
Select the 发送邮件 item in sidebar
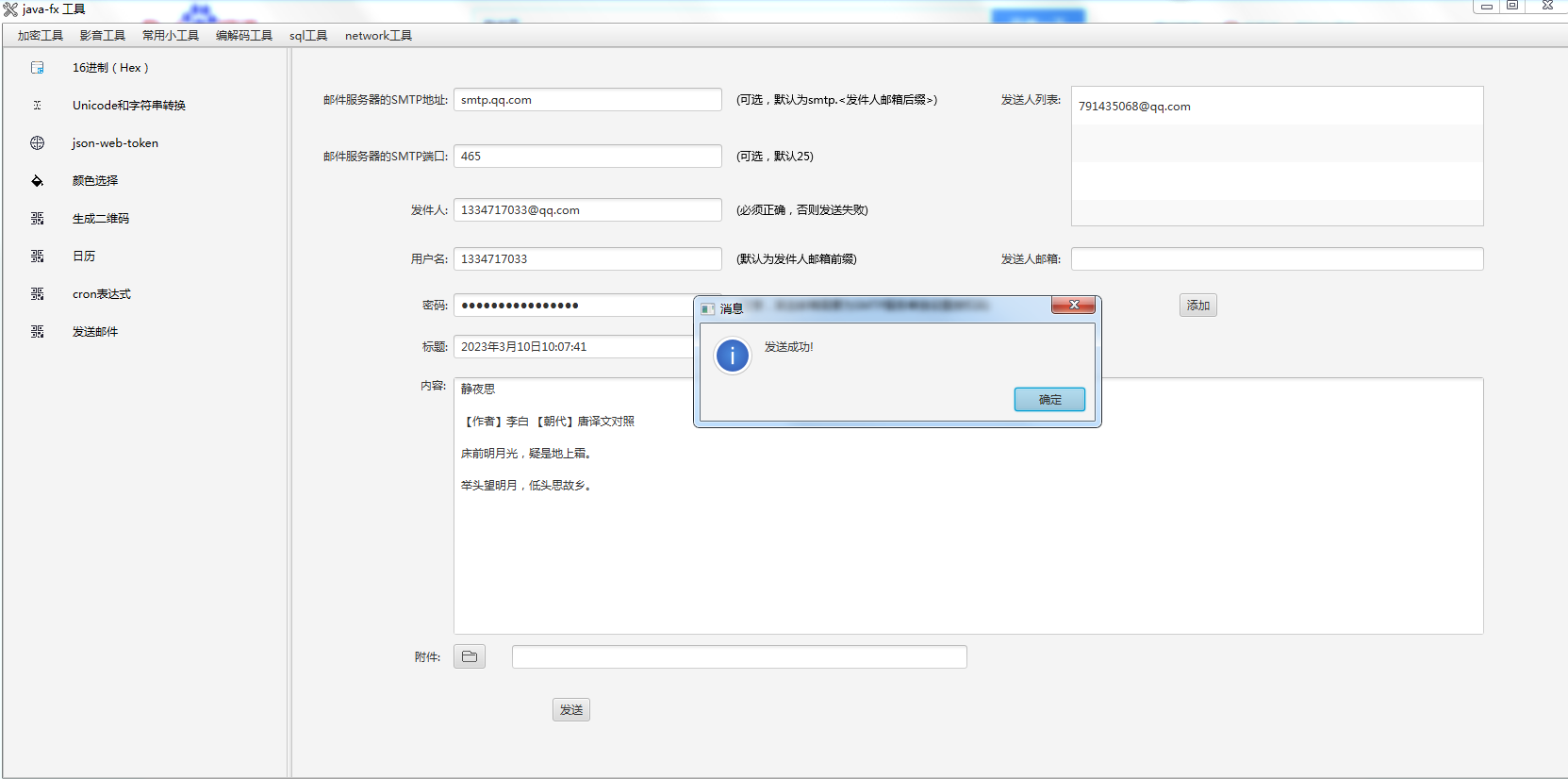tap(95, 332)
